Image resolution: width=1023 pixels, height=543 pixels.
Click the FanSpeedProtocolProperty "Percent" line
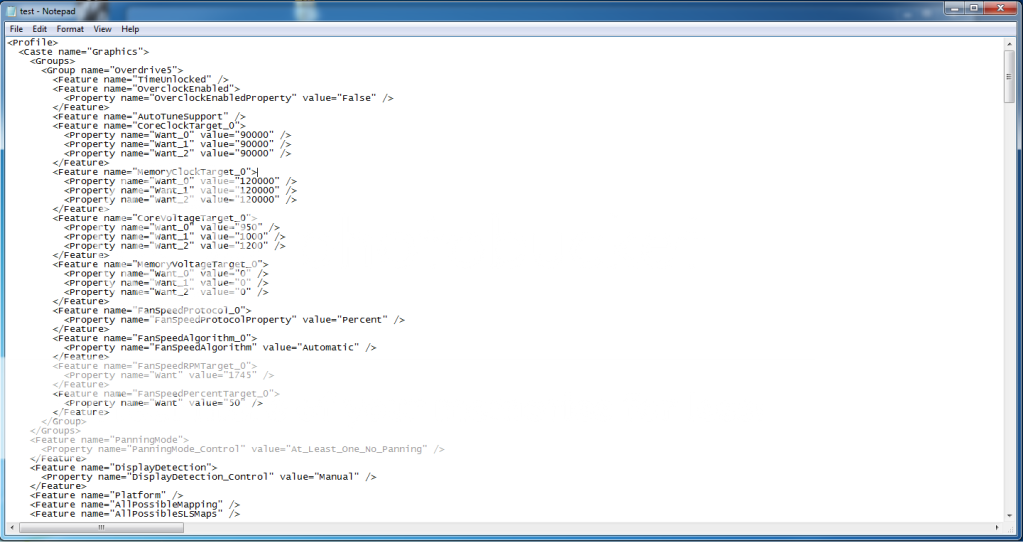point(234,319)
